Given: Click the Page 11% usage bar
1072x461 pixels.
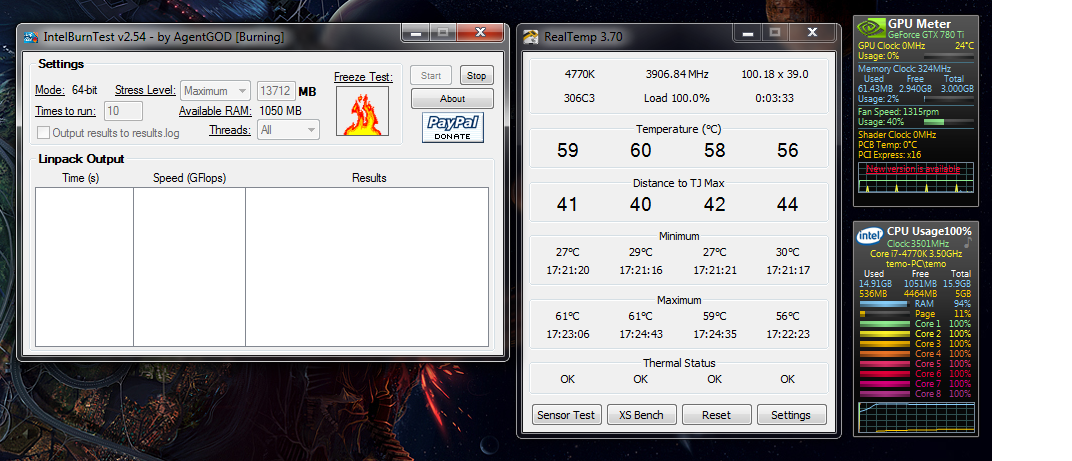Looking at the screenshot, I should click(x=883, y=313).
